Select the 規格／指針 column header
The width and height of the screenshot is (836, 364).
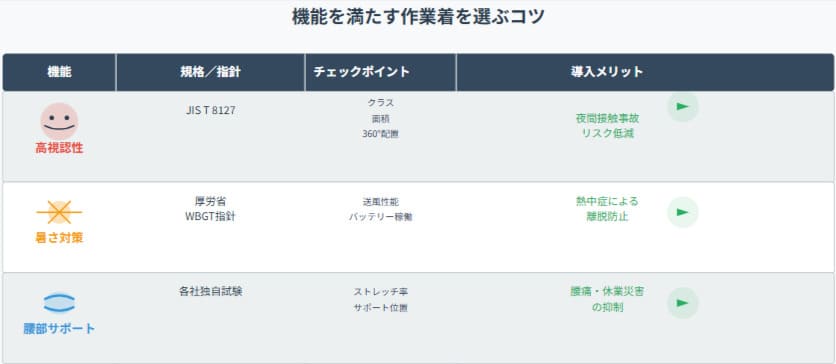210,72
